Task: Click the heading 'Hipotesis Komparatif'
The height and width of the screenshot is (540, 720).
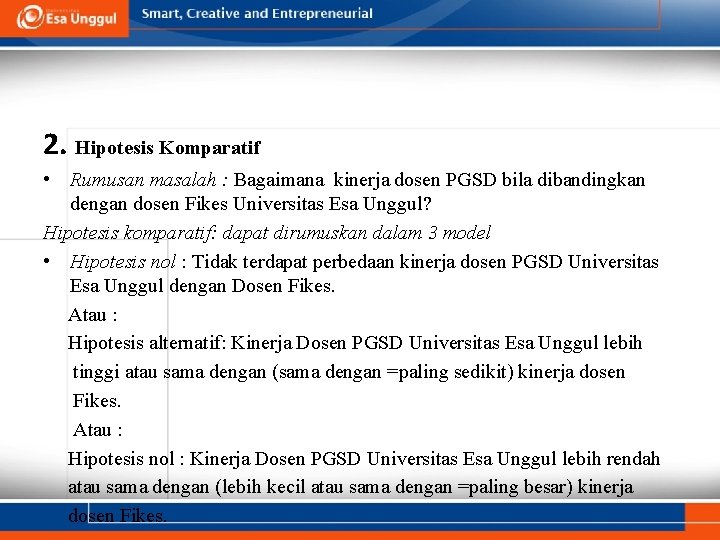Action: tap(168, 147)
